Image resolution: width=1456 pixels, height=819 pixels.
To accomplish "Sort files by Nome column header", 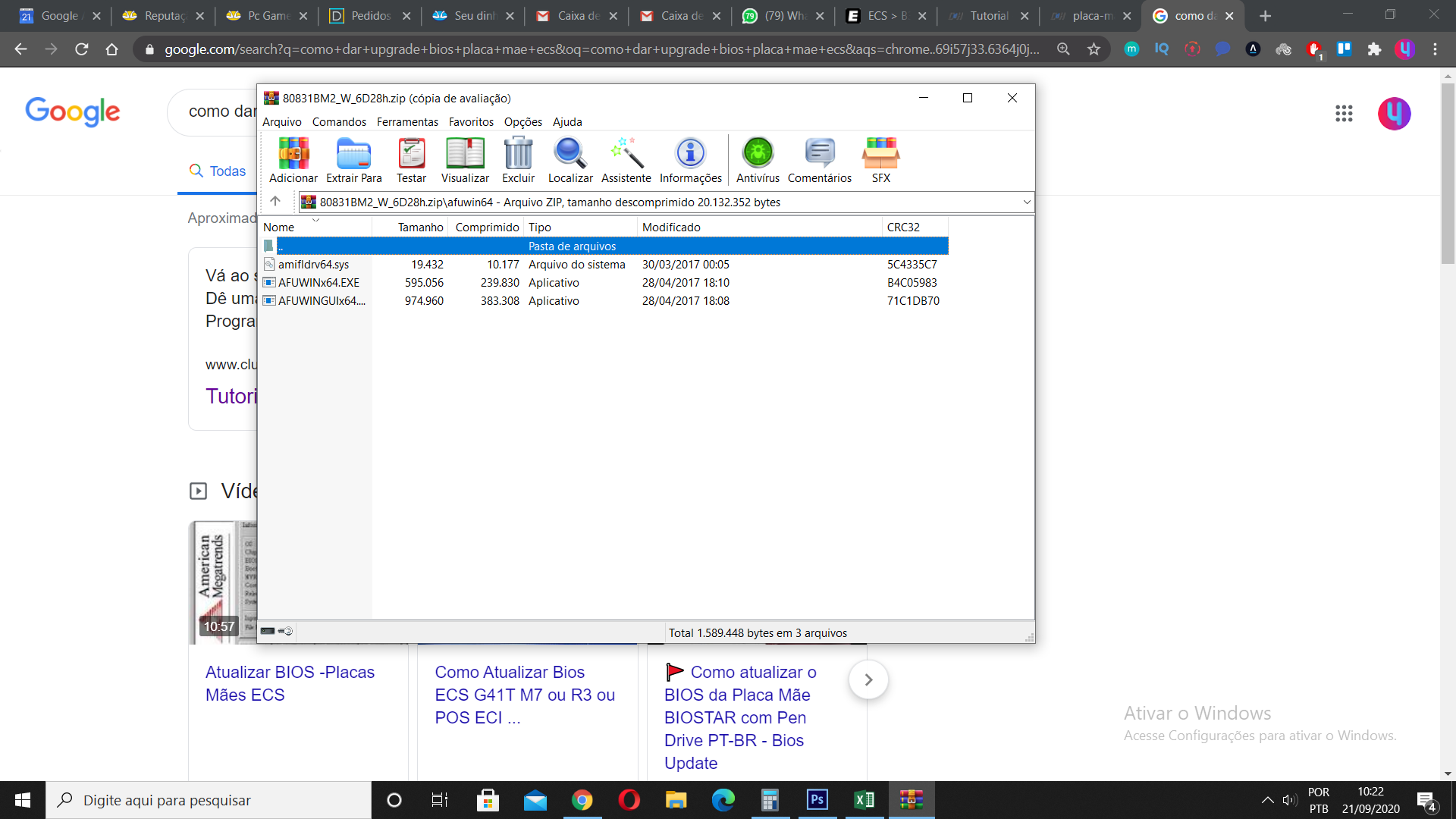I will 279,227.
